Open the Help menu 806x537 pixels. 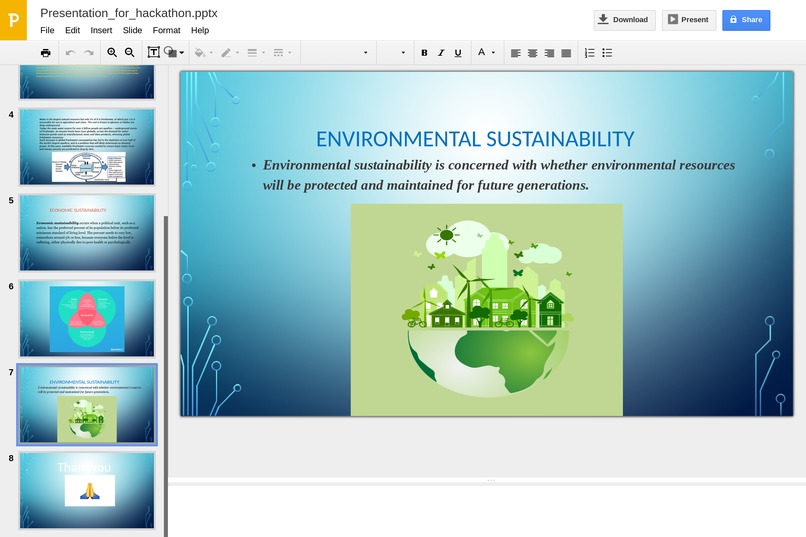pyautogui.click(x=200, y=30)
